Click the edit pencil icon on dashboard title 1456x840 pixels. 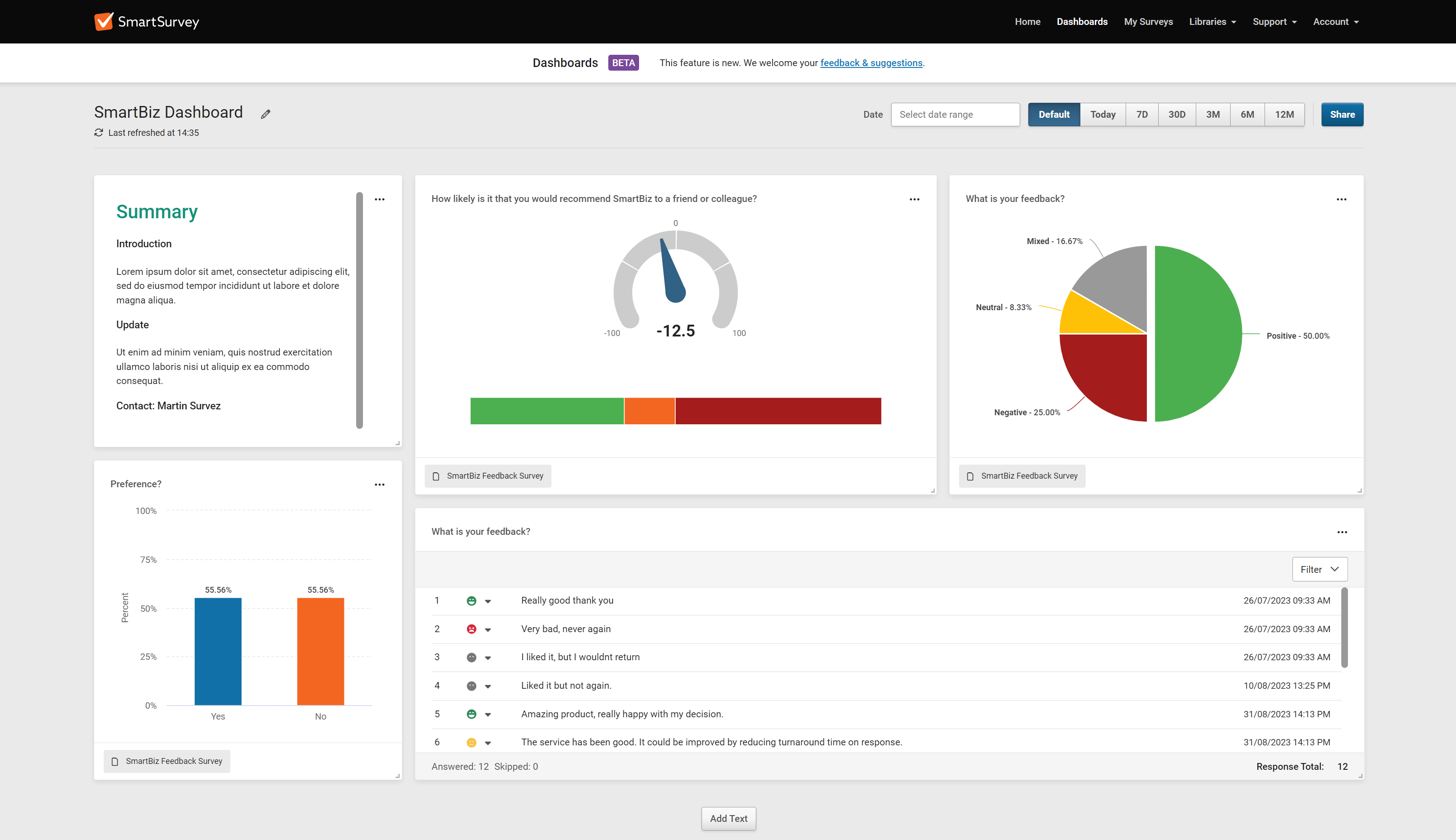click(266, 113)
